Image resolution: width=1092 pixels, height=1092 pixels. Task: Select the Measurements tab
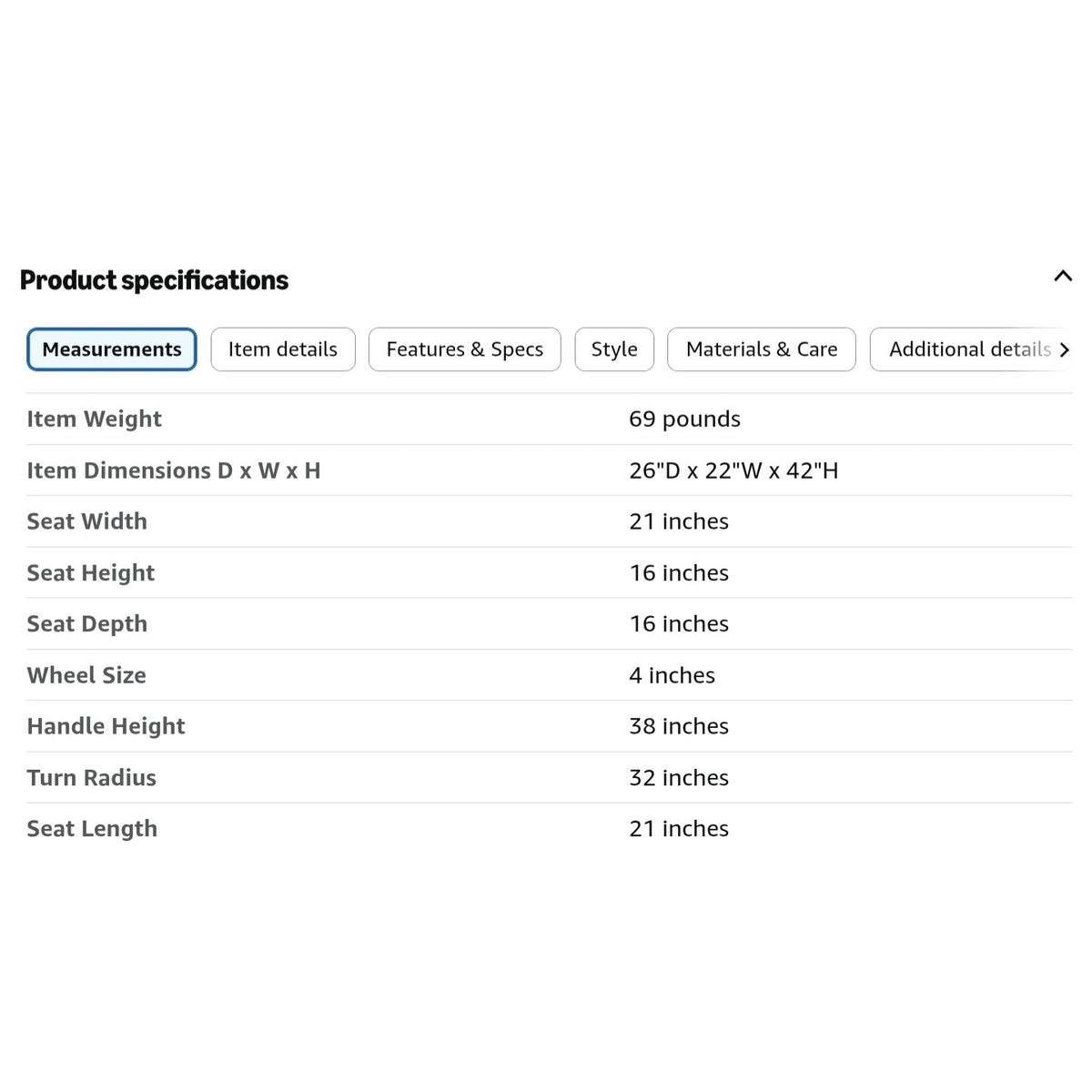[112, 349]
